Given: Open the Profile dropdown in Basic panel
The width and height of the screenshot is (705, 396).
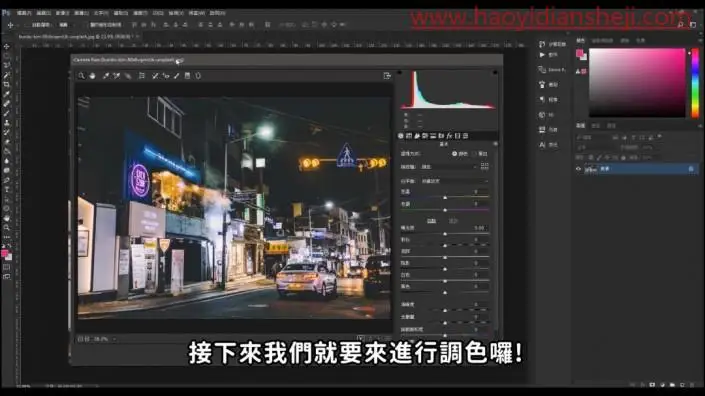Looking at the screenshot, I should point(448,167).
